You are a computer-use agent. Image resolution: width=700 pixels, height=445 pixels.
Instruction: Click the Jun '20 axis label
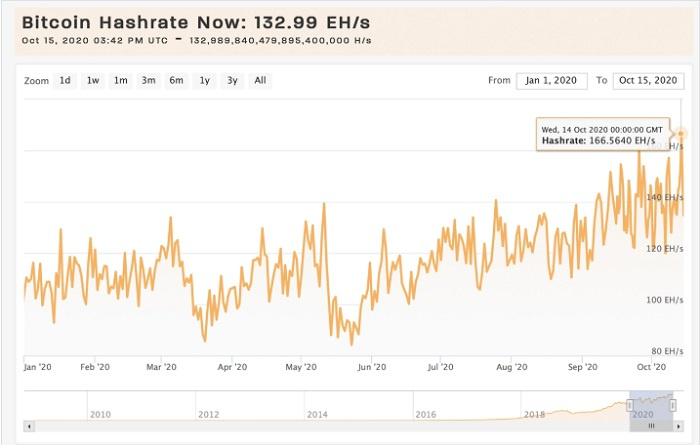pyautogui.click(x=372, y=367)
